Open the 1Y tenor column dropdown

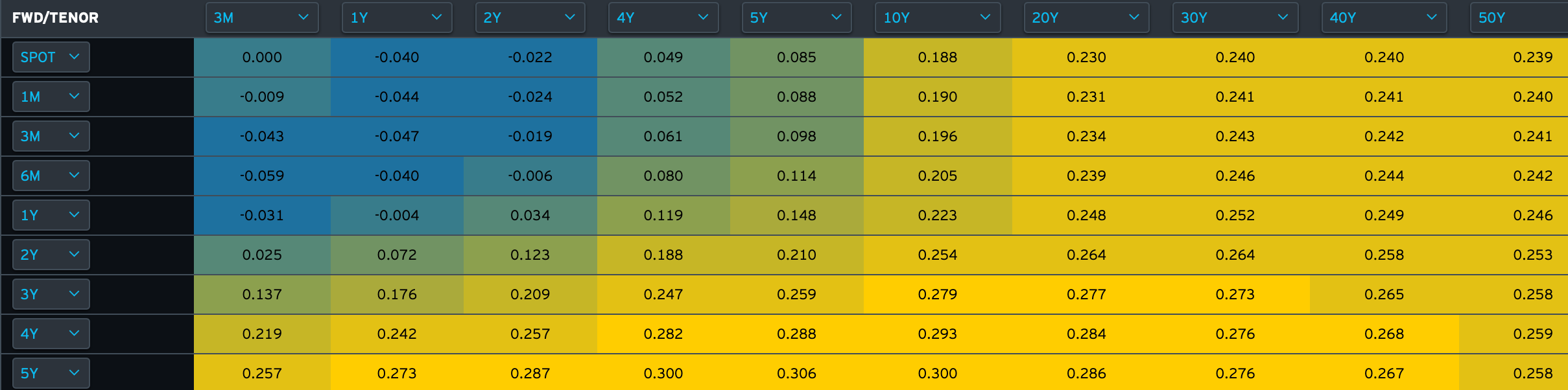(x=397, y=17)
